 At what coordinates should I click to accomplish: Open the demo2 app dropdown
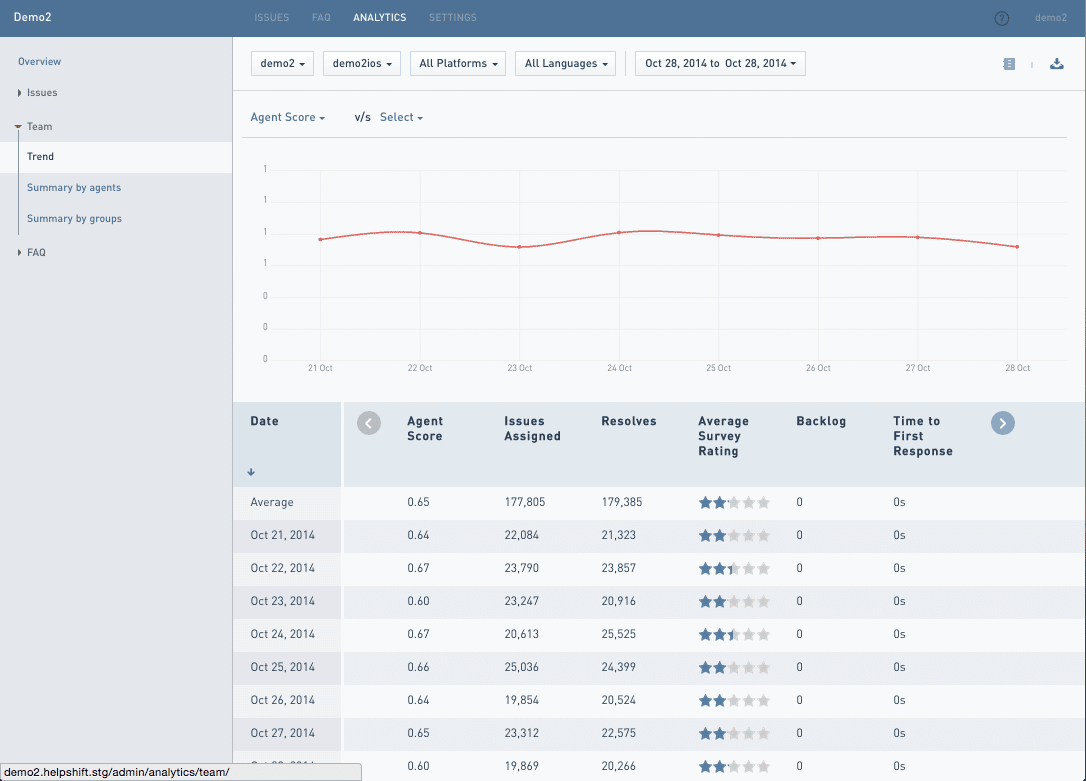281,62
